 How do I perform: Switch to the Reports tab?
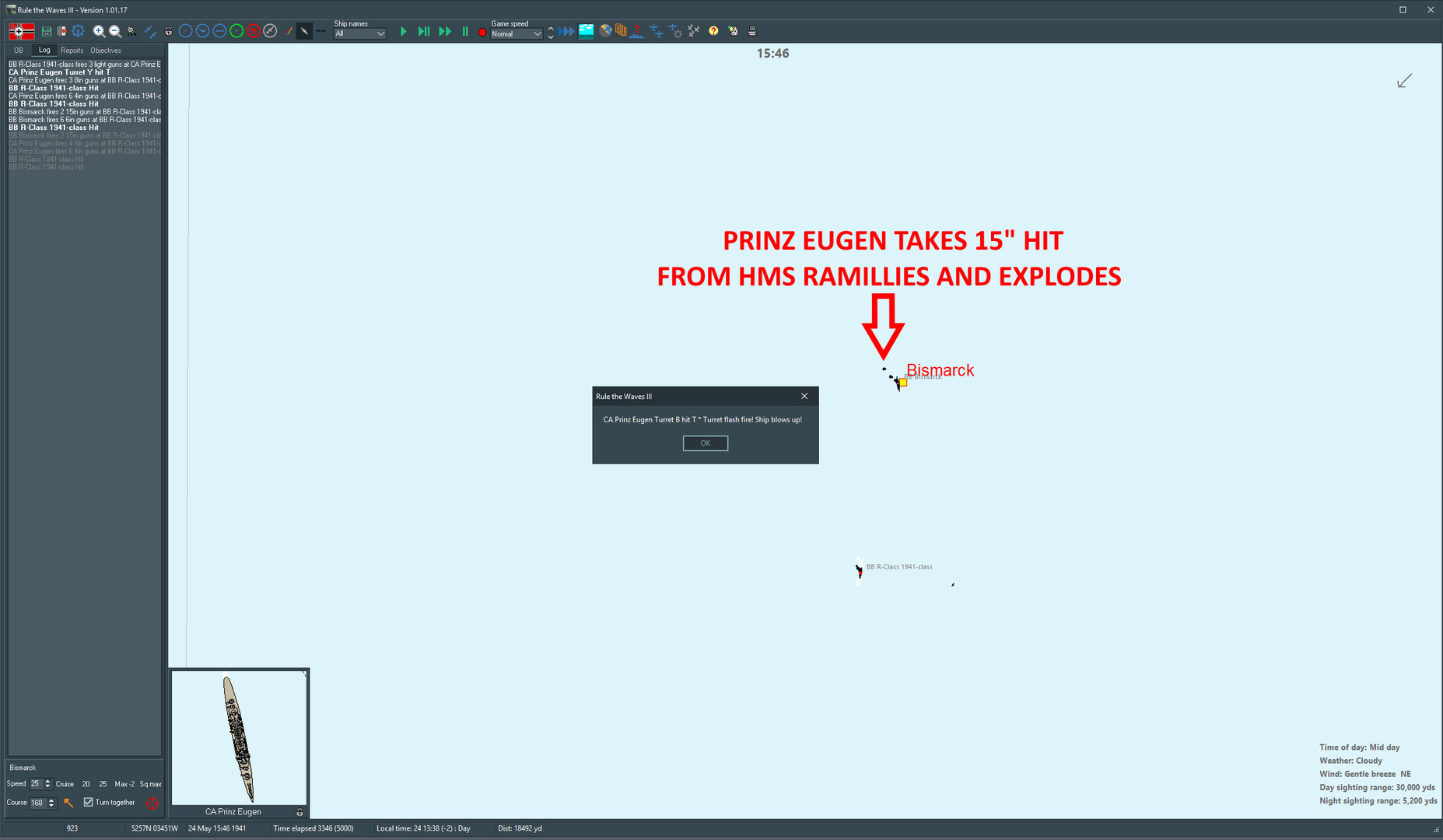click(x=72, y=50)
